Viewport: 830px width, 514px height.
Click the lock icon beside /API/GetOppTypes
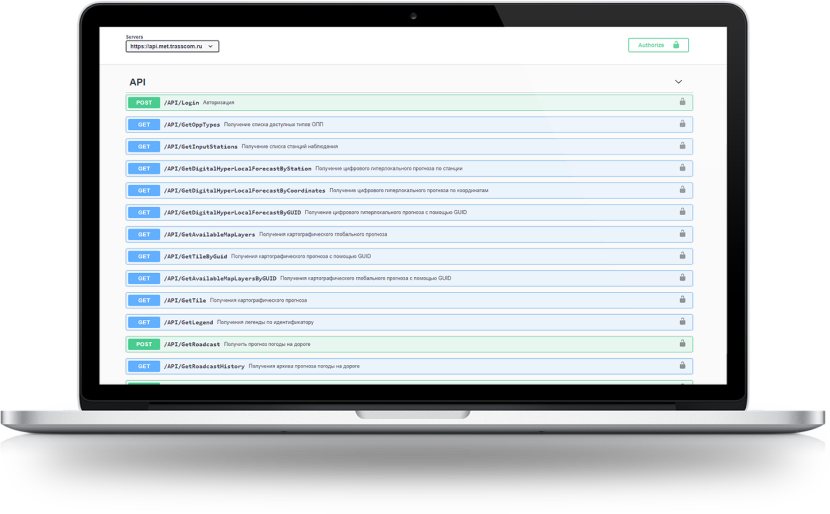click(x=682, y=124)
